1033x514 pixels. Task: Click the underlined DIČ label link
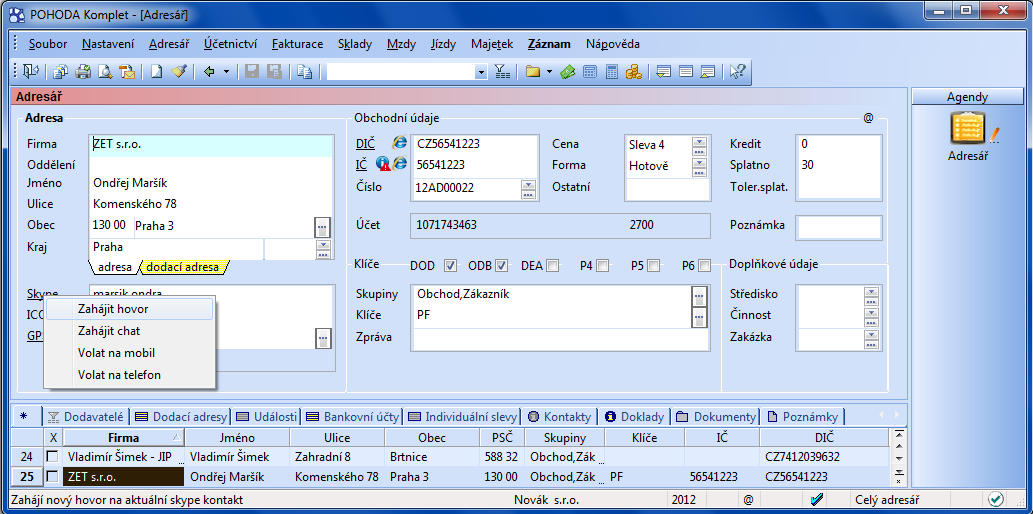[365, 144]
